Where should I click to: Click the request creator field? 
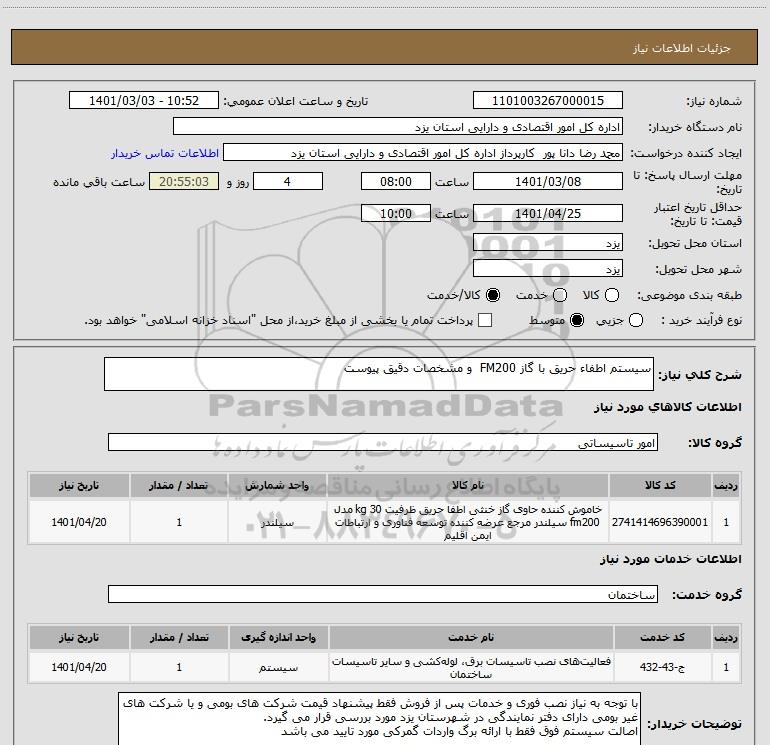tap(423, 153)
